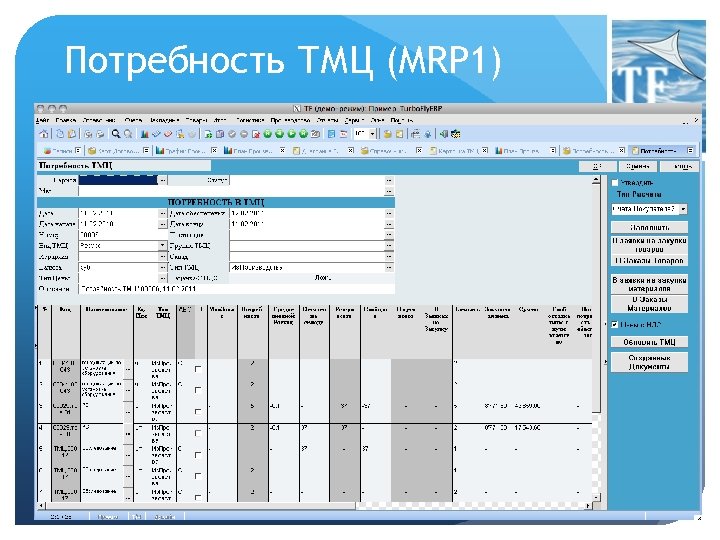Click the copy icon beside the home icon

(x=60, y=134)
